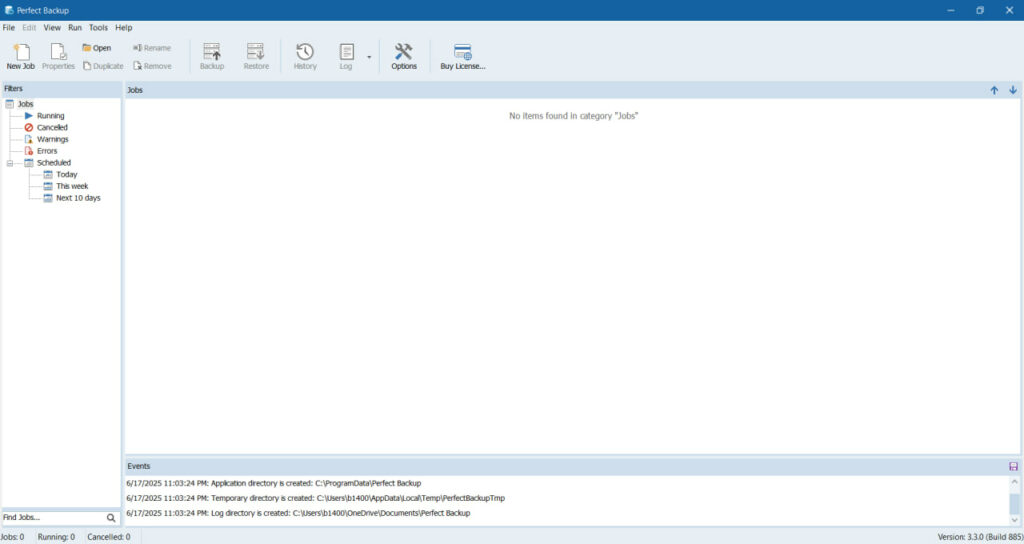Click Buy License button
Image resolution: width=1024 pixels, height=544 pixels.
click(x=462, y=56)
